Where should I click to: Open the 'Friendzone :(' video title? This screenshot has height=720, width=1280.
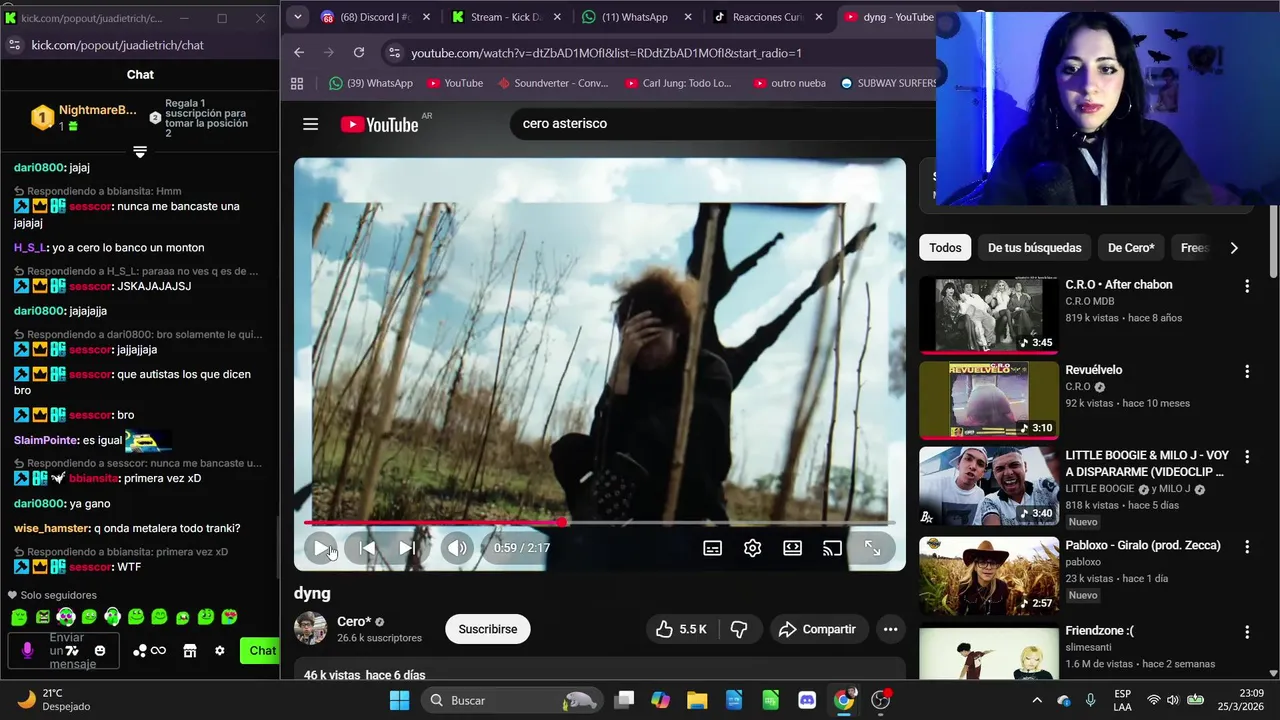click(x=1100, y=630)
